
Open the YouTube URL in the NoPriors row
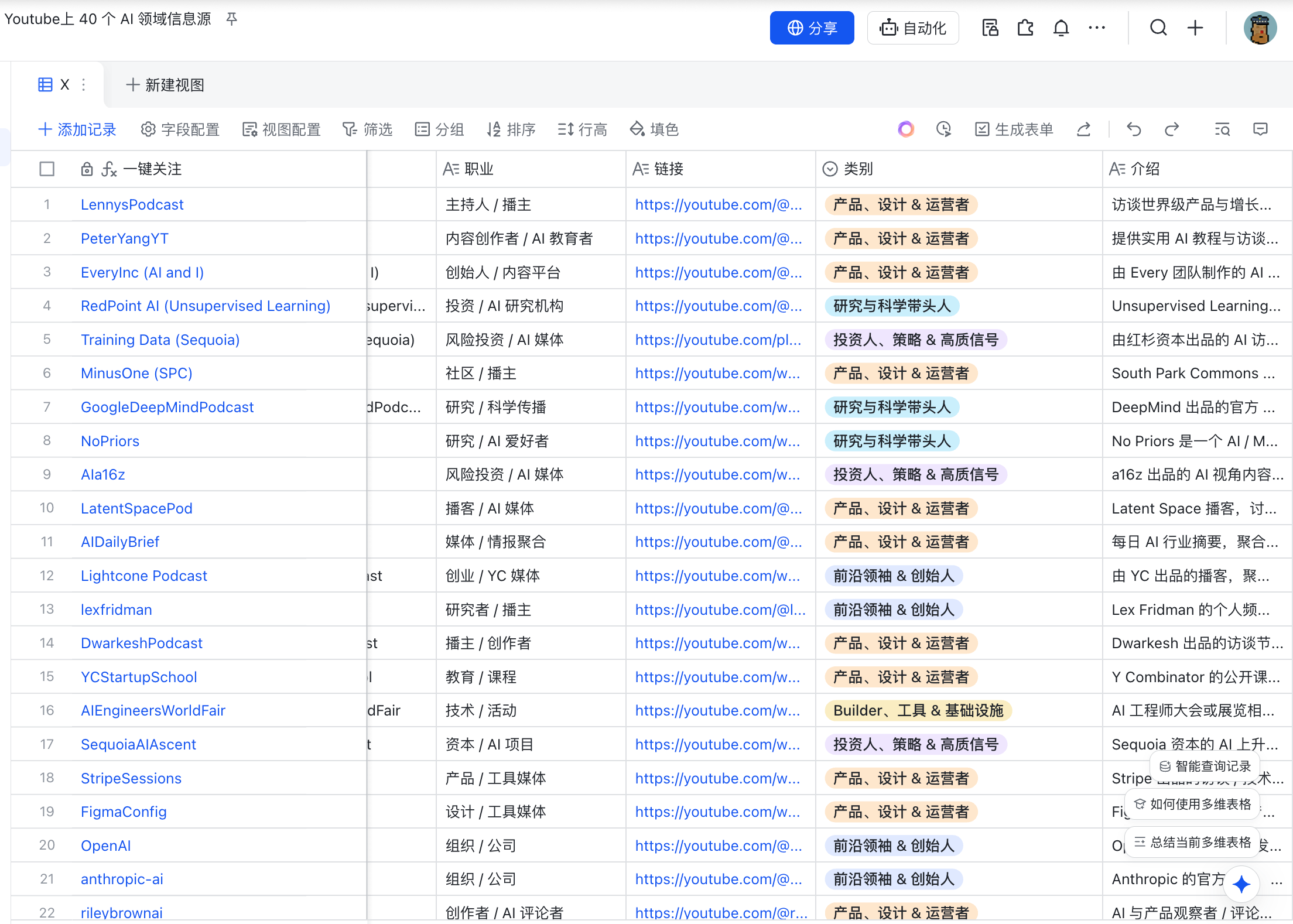point(718,442)
